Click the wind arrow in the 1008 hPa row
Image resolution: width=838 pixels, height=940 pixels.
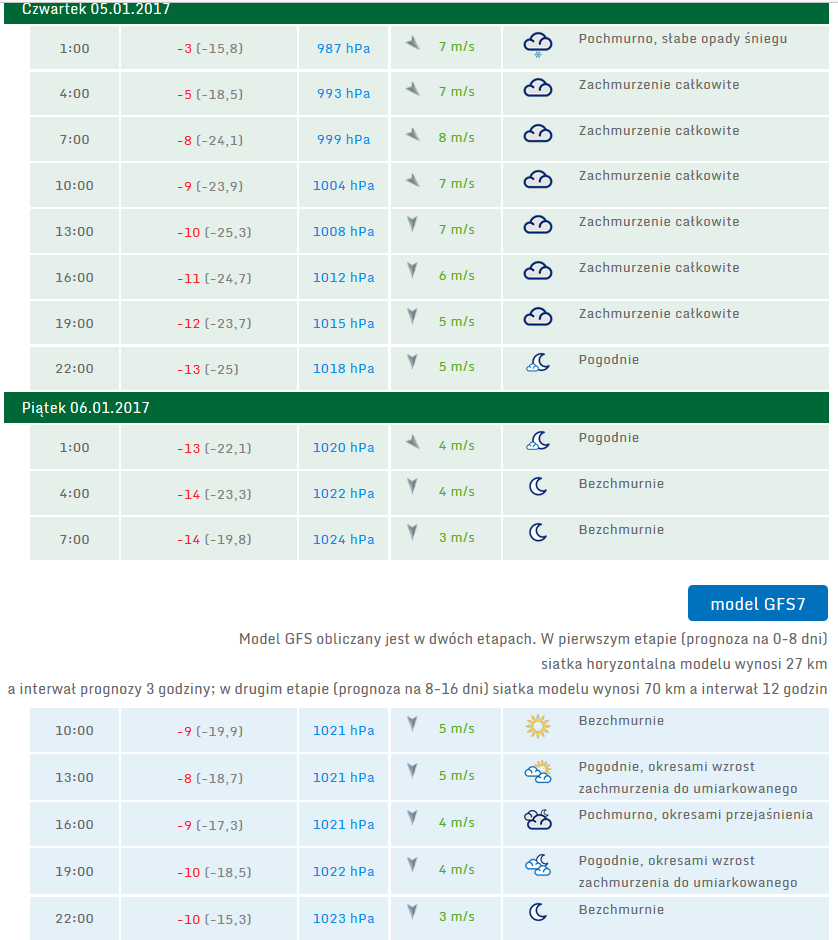pos(412,224)
